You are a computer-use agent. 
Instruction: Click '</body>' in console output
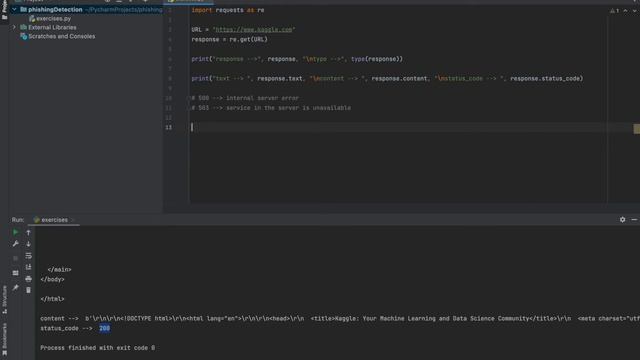(52, 279)
